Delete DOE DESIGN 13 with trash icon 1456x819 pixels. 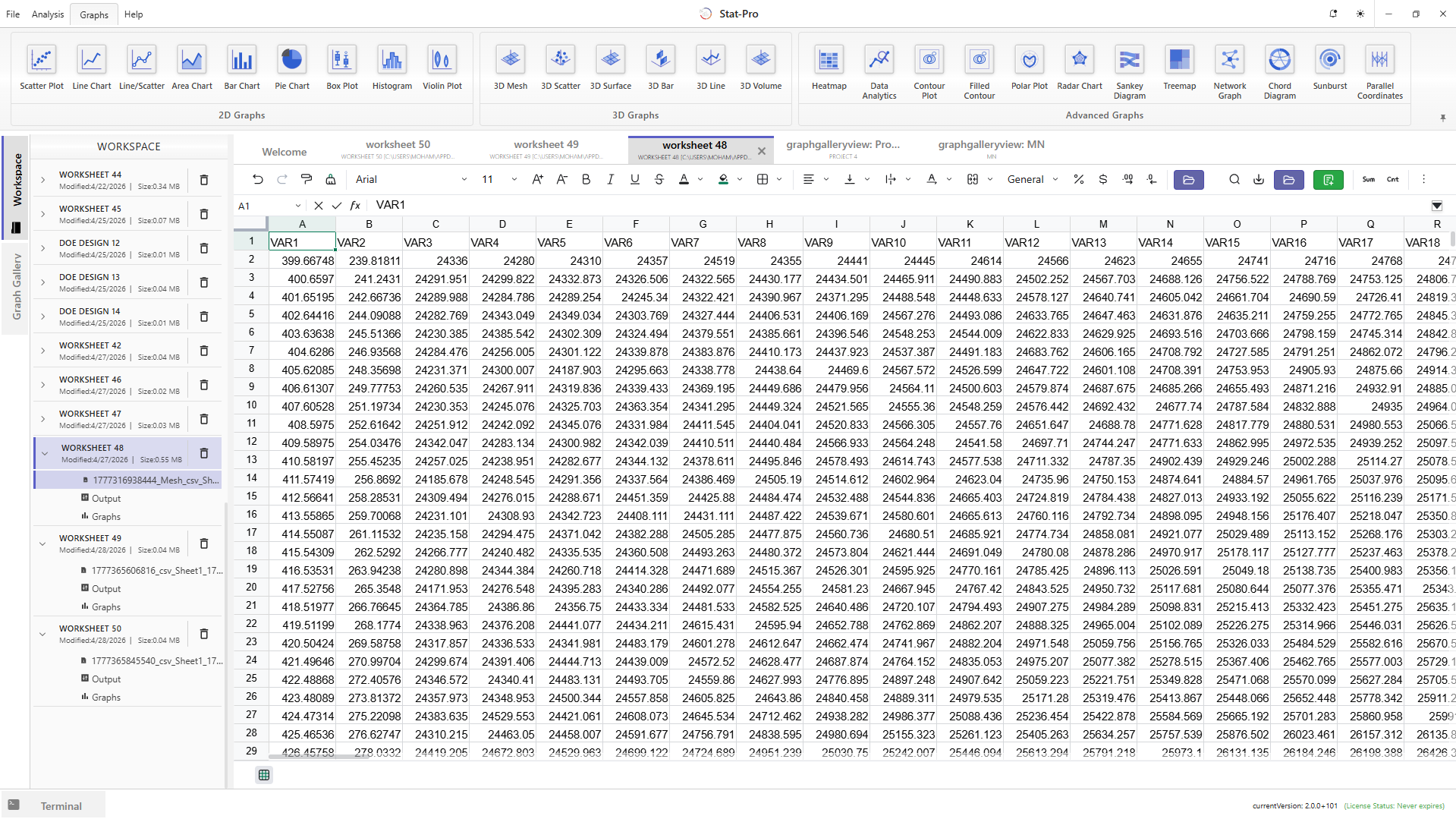(x=203, y=282)
